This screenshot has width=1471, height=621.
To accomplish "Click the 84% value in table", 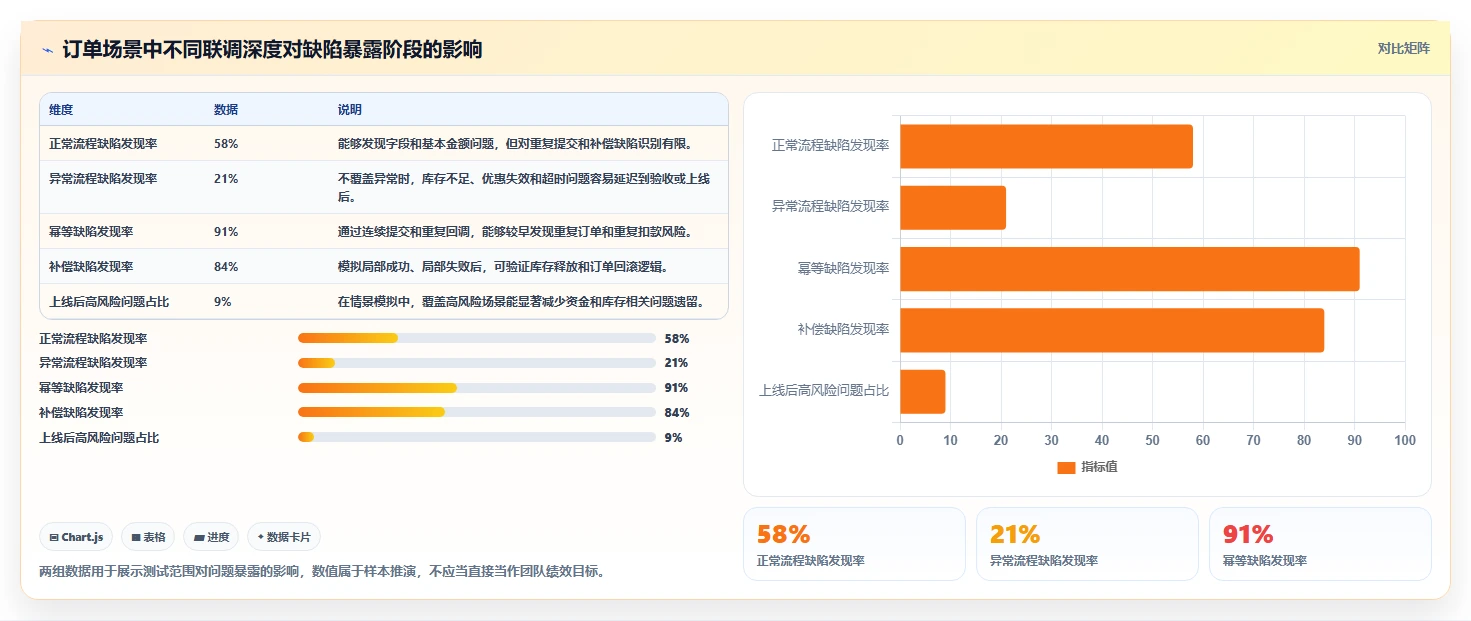I will 226,267.
